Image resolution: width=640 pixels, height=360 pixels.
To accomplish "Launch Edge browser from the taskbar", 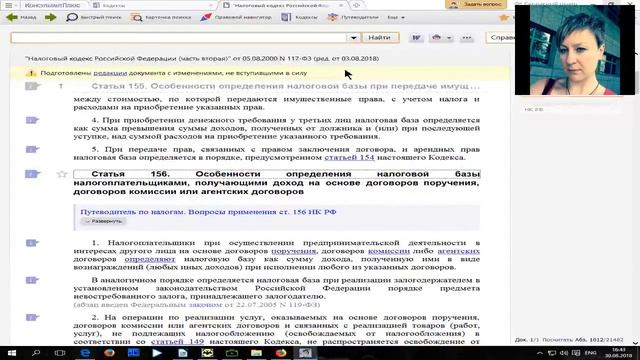I will [85, 353].
